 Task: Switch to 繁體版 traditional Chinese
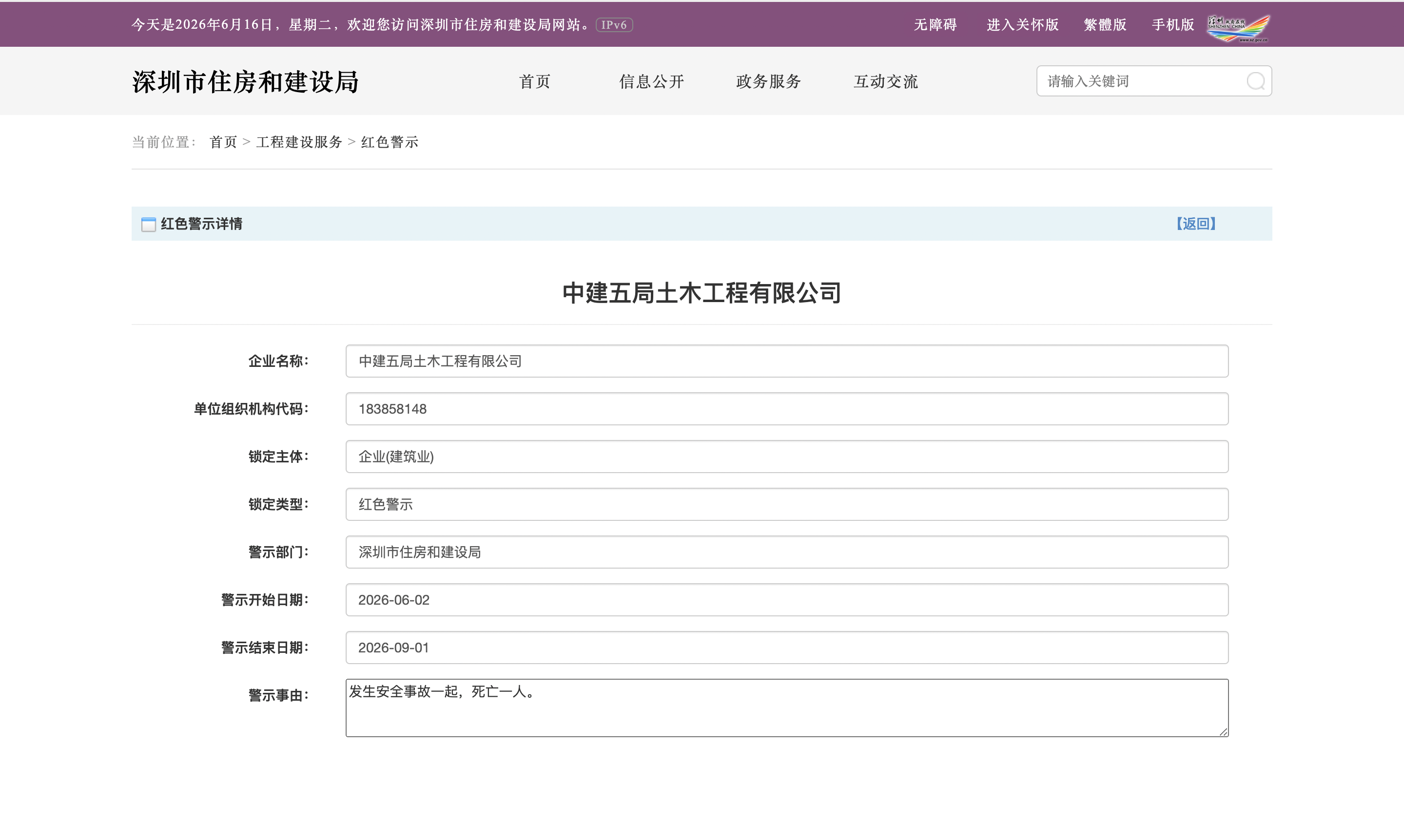pos(1105,25)
